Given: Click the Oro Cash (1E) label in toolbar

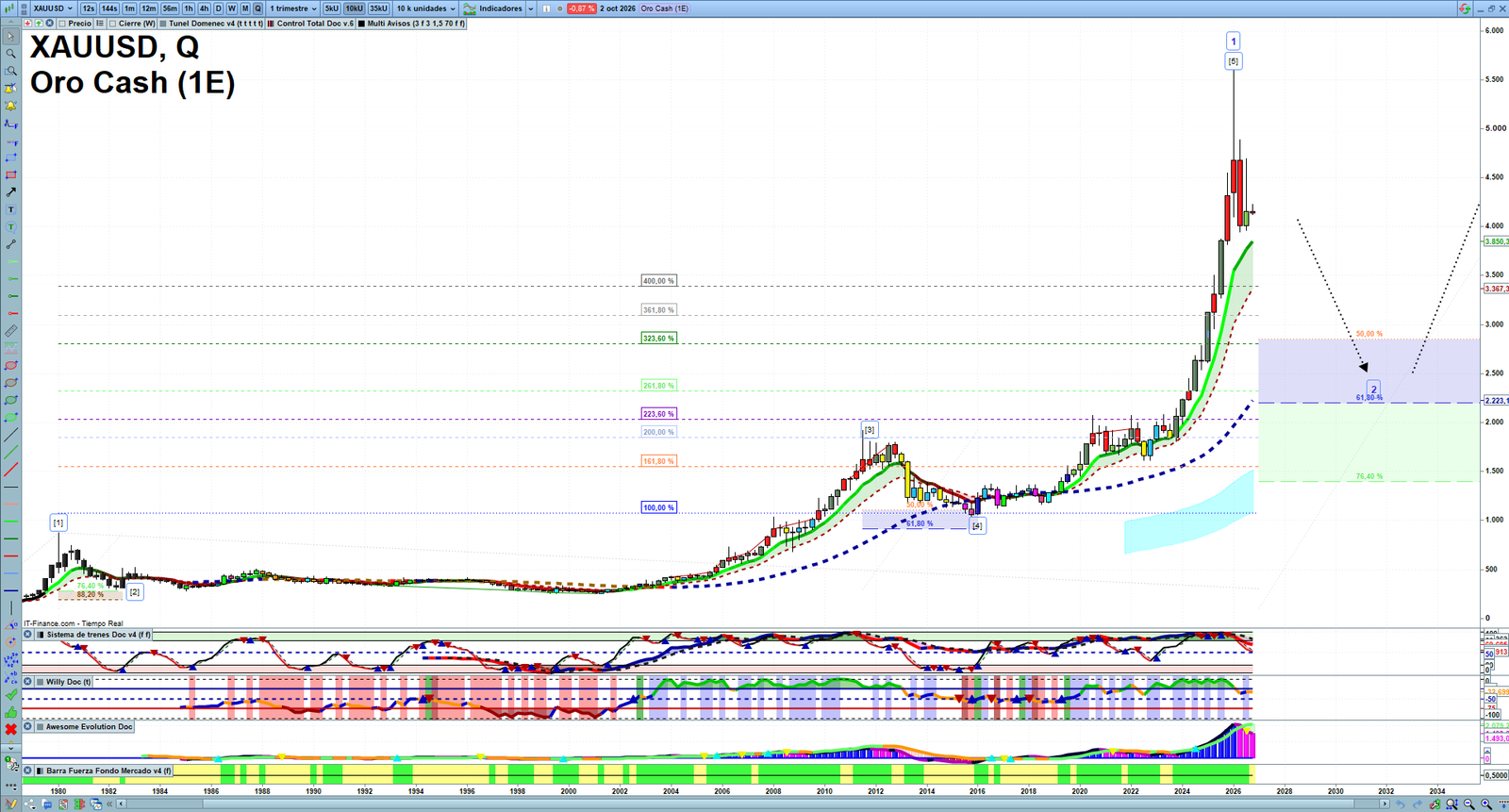Looking at the screenshot, I should (664, 8).
